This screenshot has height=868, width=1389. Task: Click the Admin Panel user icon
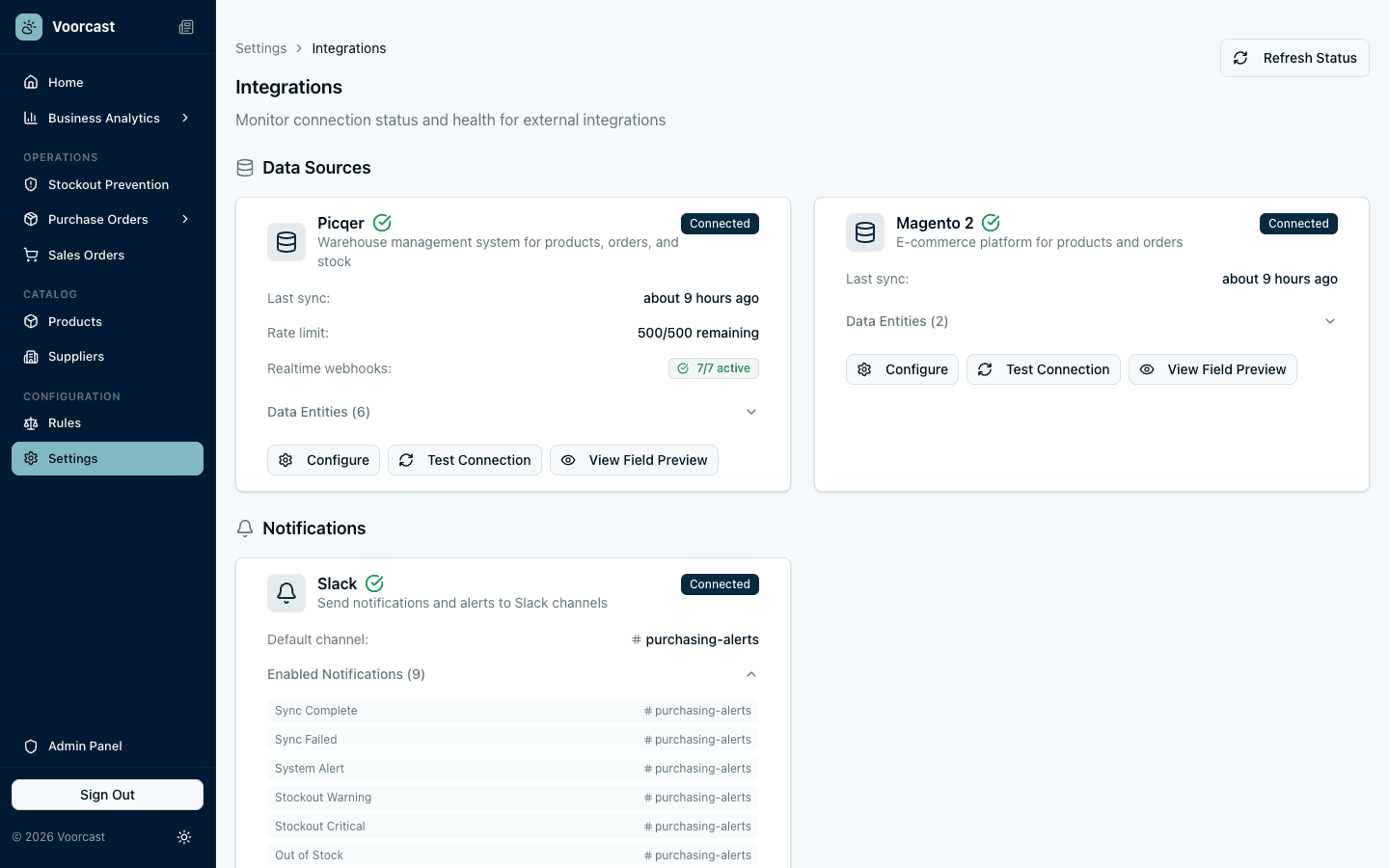click(x=30, y=746)
